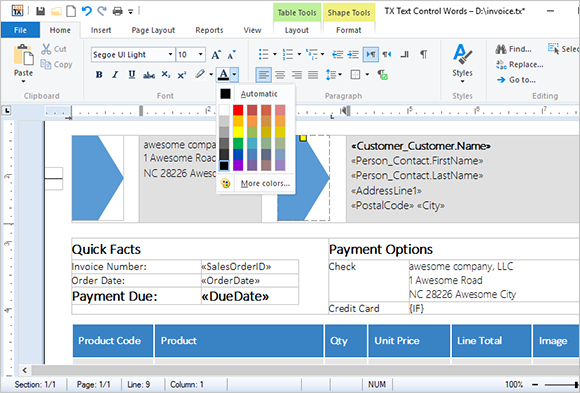Viewport: 580px width, 393px height.
Task: Switch to the Insert tab
Action: point(101,30)
